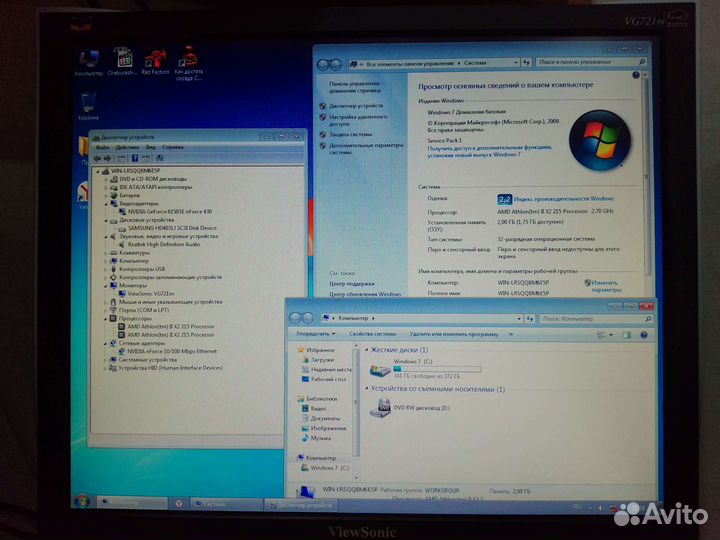Click the forward arrow in Device Manager toolbar
Viewport: 720px width, 540px height.
(107, 158)
